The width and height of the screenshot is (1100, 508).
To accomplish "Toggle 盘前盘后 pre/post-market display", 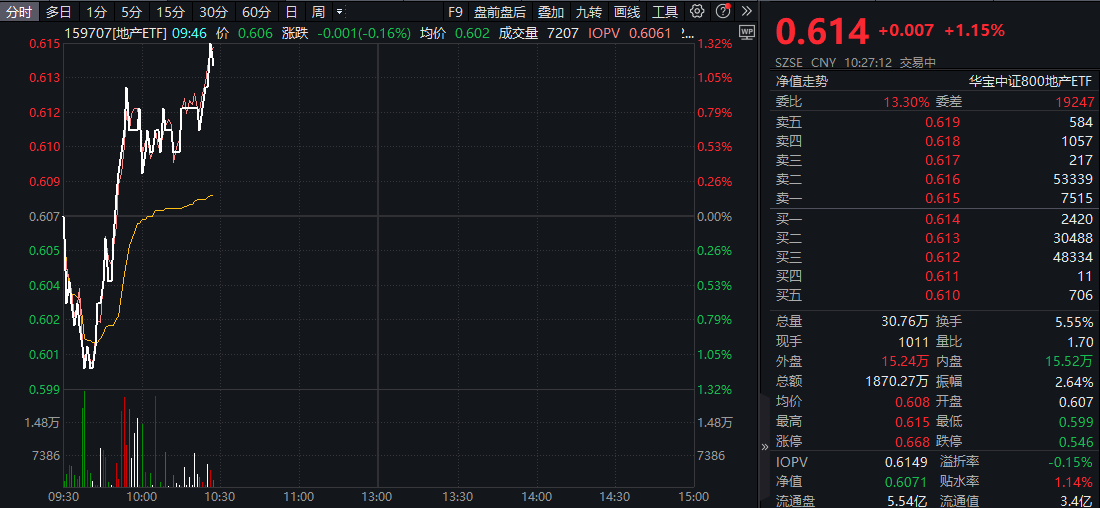I will (x=500, y=12).
